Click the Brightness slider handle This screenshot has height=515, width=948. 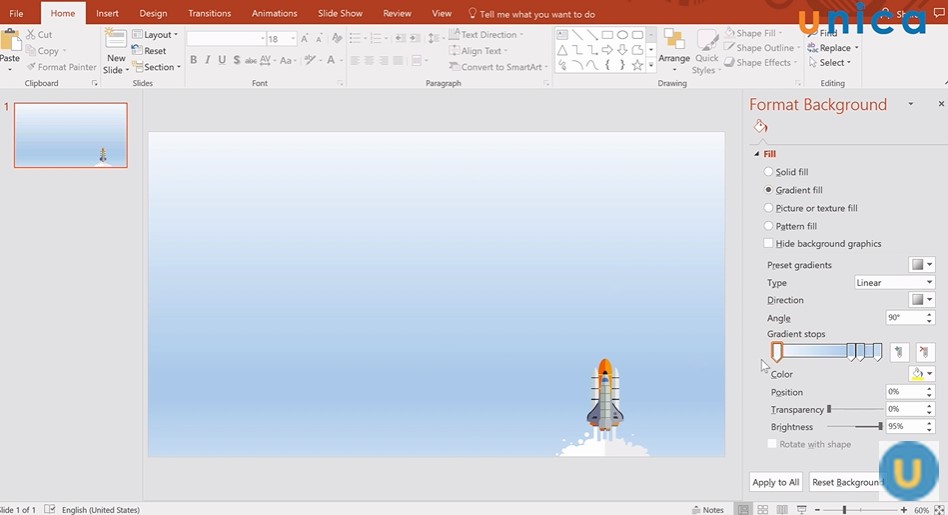(x=880, y=427)
